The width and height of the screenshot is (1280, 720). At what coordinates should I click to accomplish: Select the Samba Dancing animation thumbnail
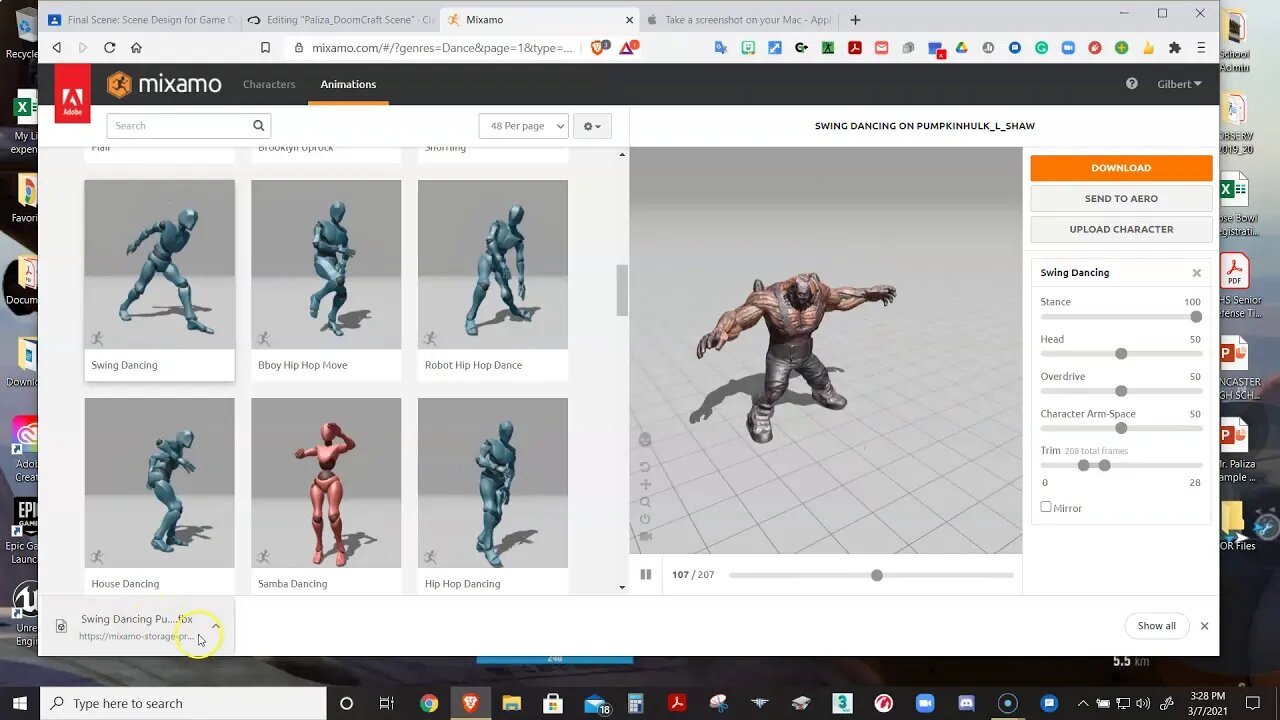(326, 483)
